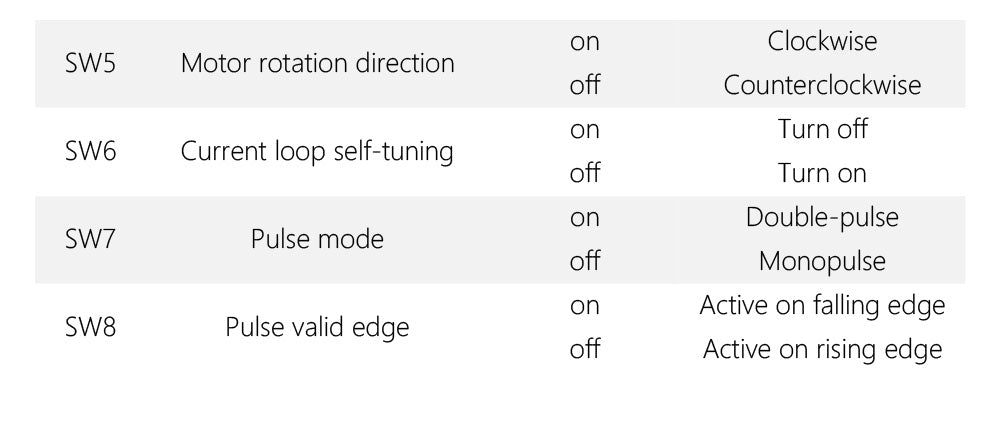Click the Pulse valid edge cell
The height and width of the screenshot is (421, 1000).
[x=317, y=327]
